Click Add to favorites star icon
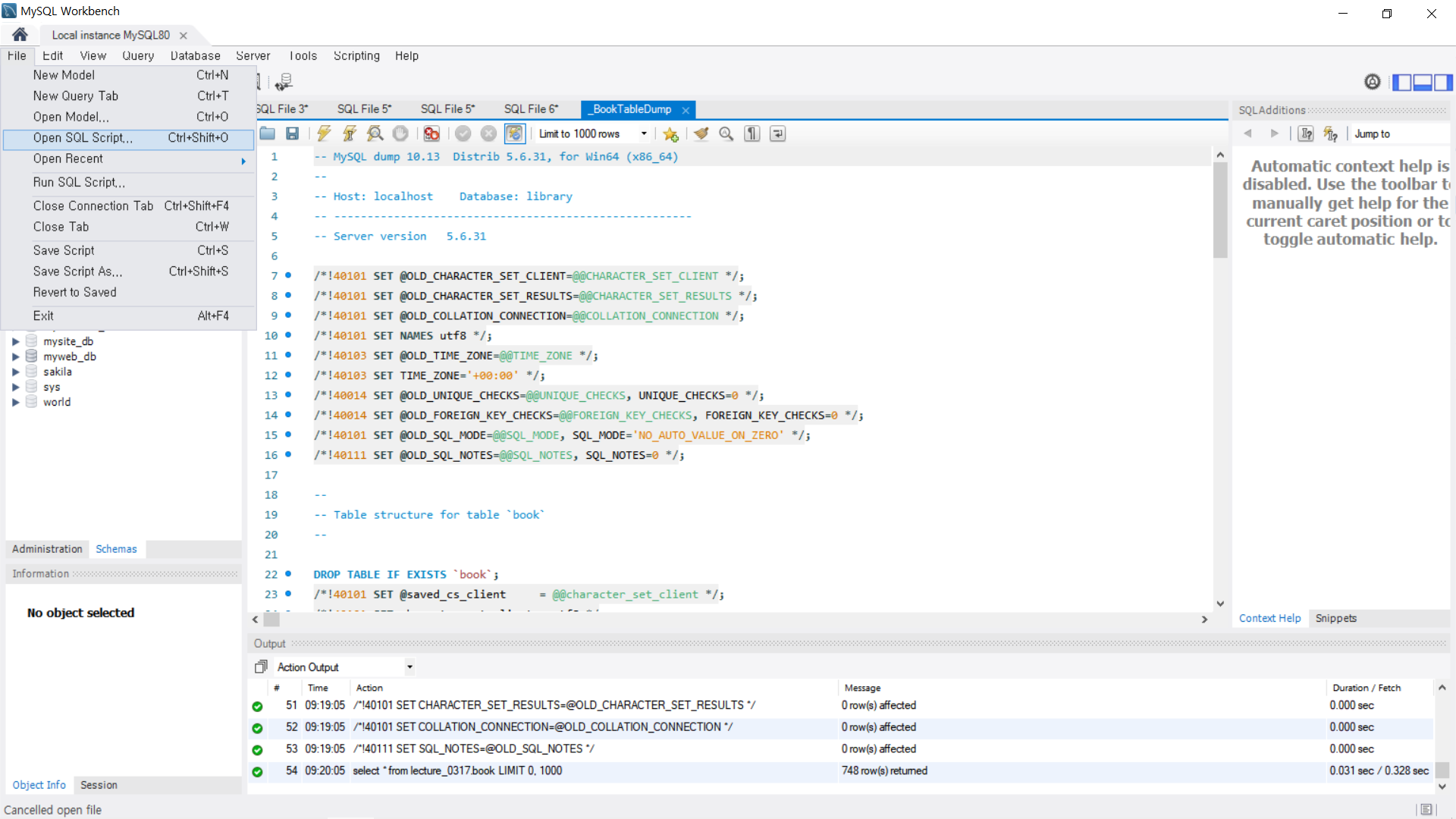The width and height of the screenshot is (1456, 819). tap(670, 134)
